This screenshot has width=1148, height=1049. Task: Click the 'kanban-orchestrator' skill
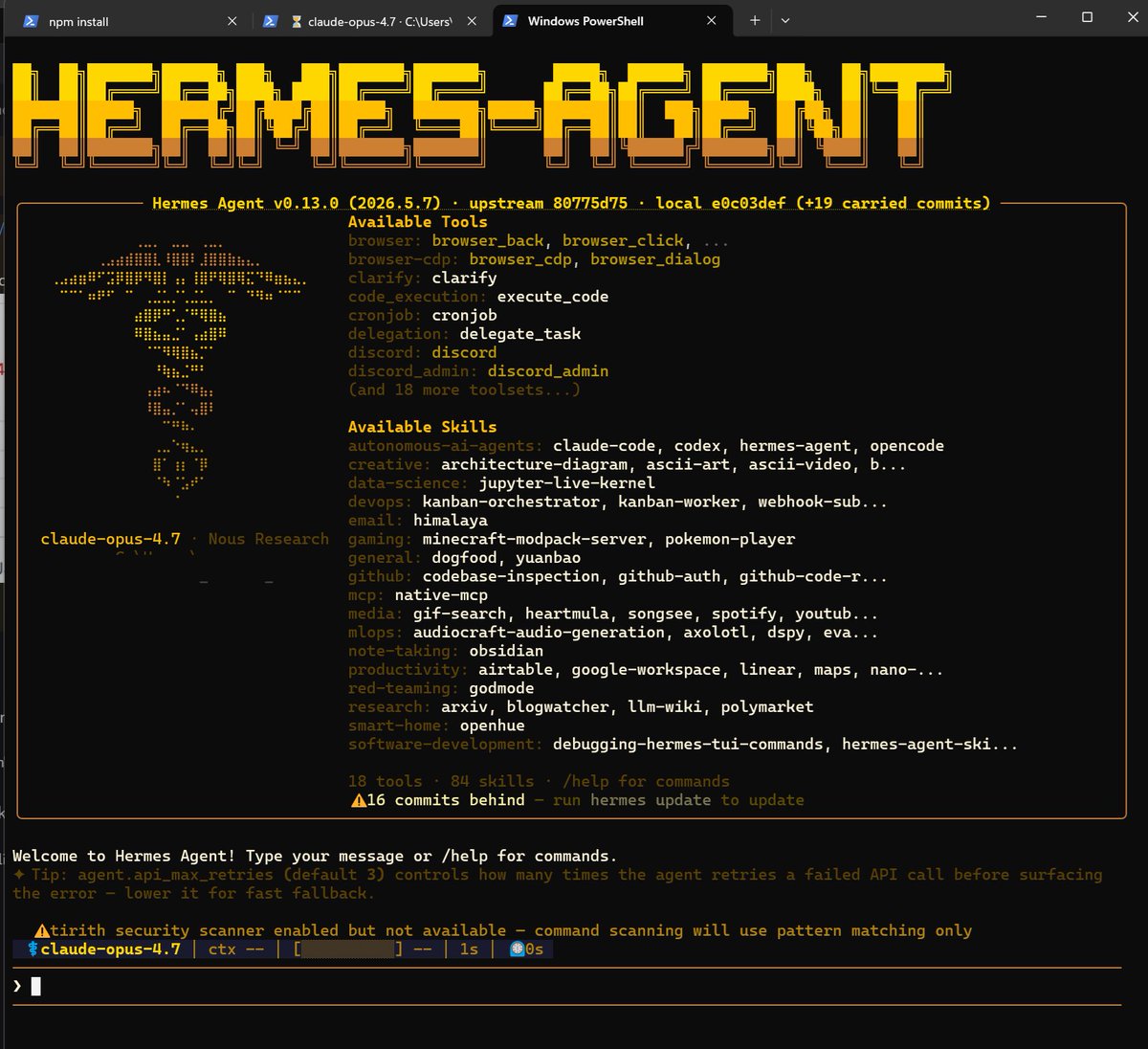511,502
